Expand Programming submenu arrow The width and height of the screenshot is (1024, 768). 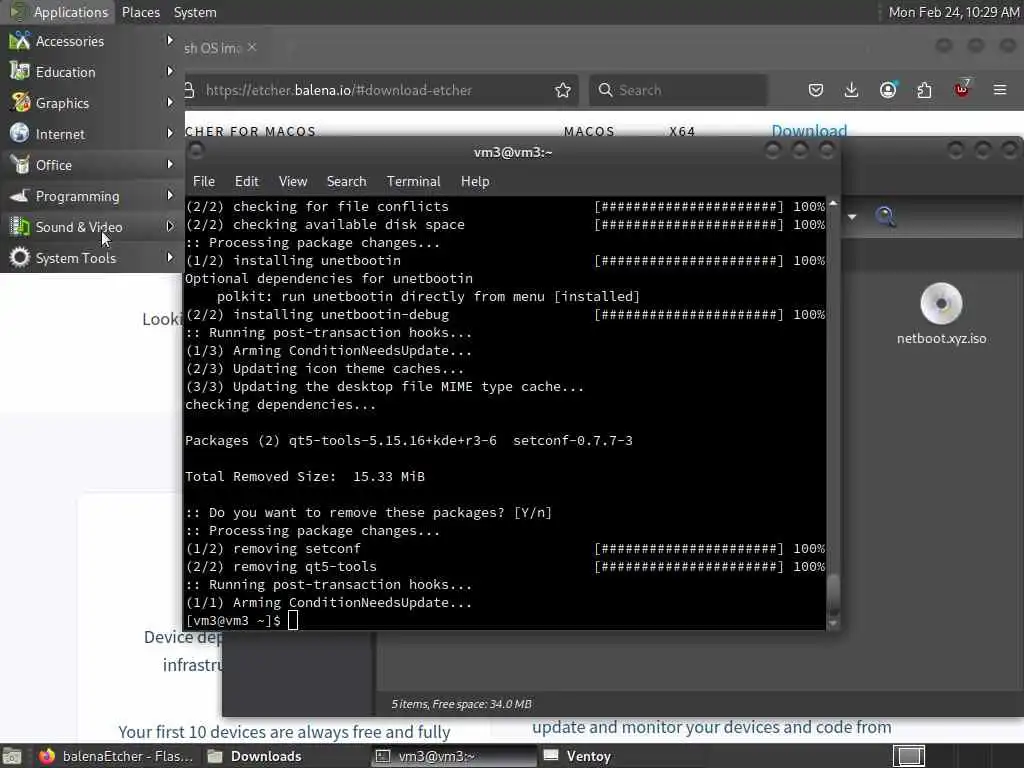170,195
